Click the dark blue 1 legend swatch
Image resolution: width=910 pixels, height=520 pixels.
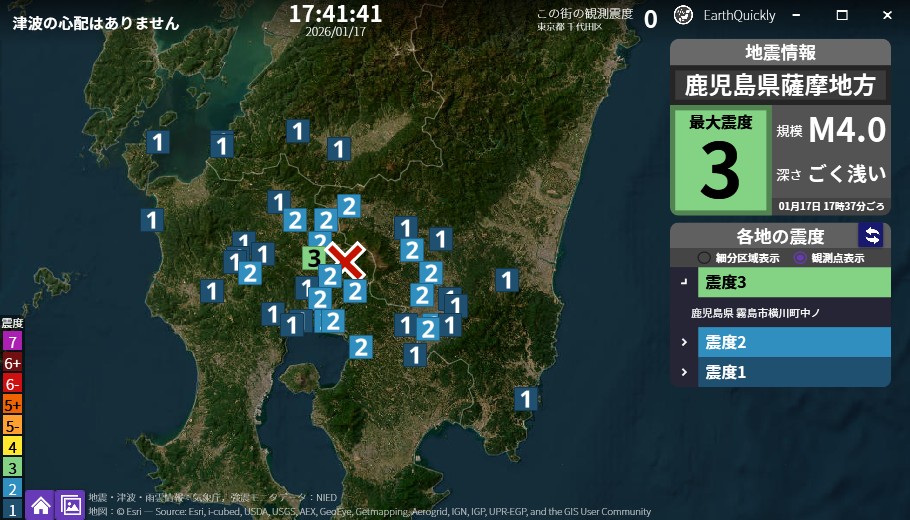pyautogui.click(x=12, y=510)
